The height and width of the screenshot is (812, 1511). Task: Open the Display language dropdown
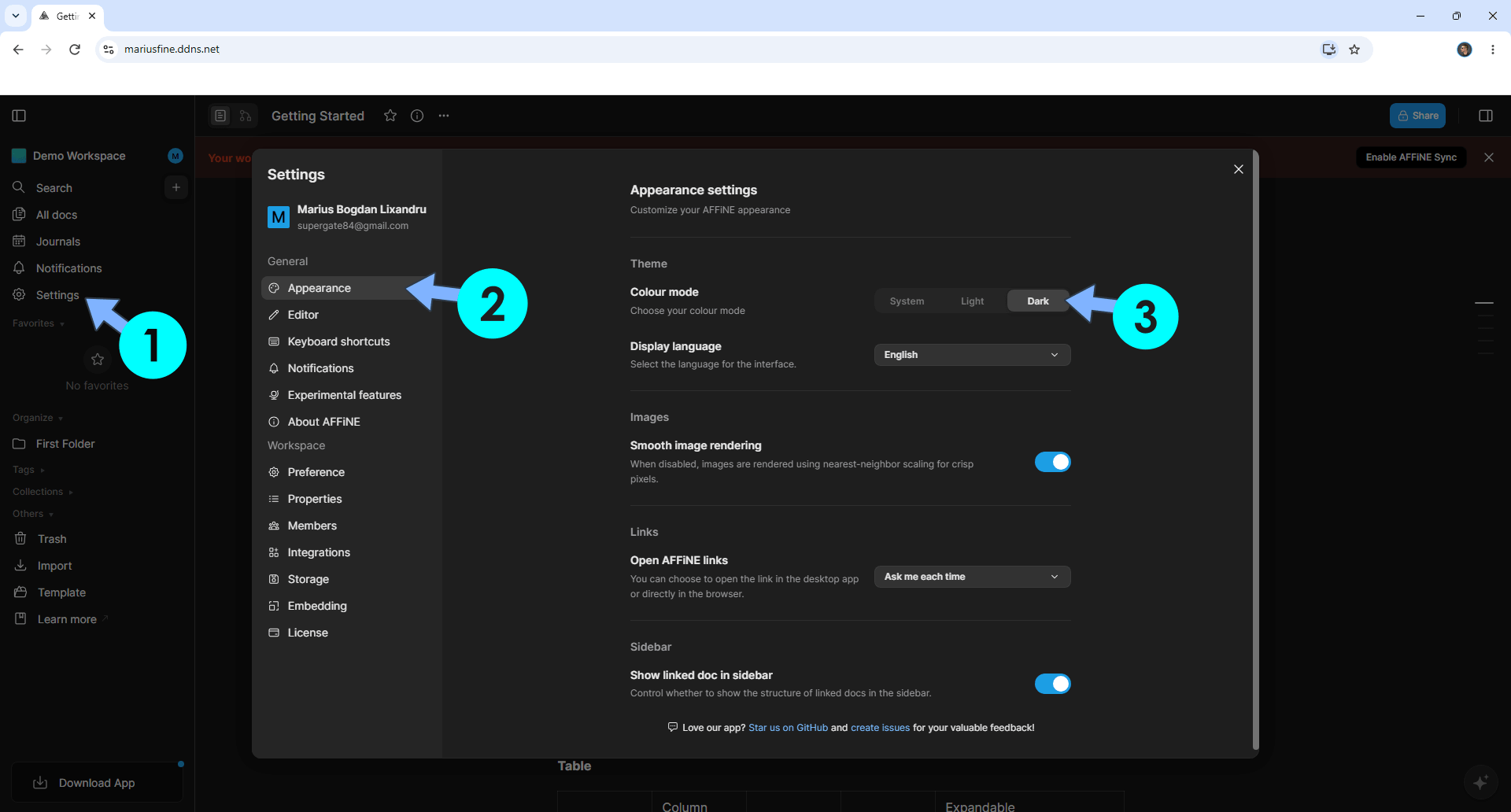[972, 355]
